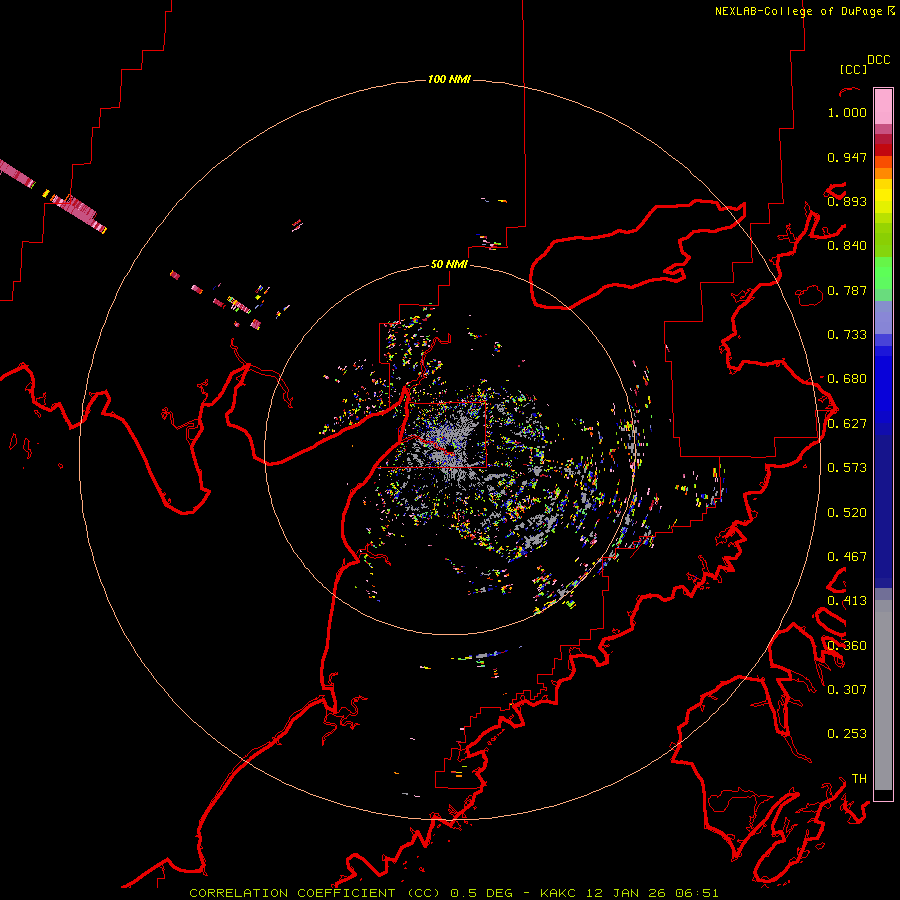
Task: Click the 0.947 color scale label
Action: (847, 157)
